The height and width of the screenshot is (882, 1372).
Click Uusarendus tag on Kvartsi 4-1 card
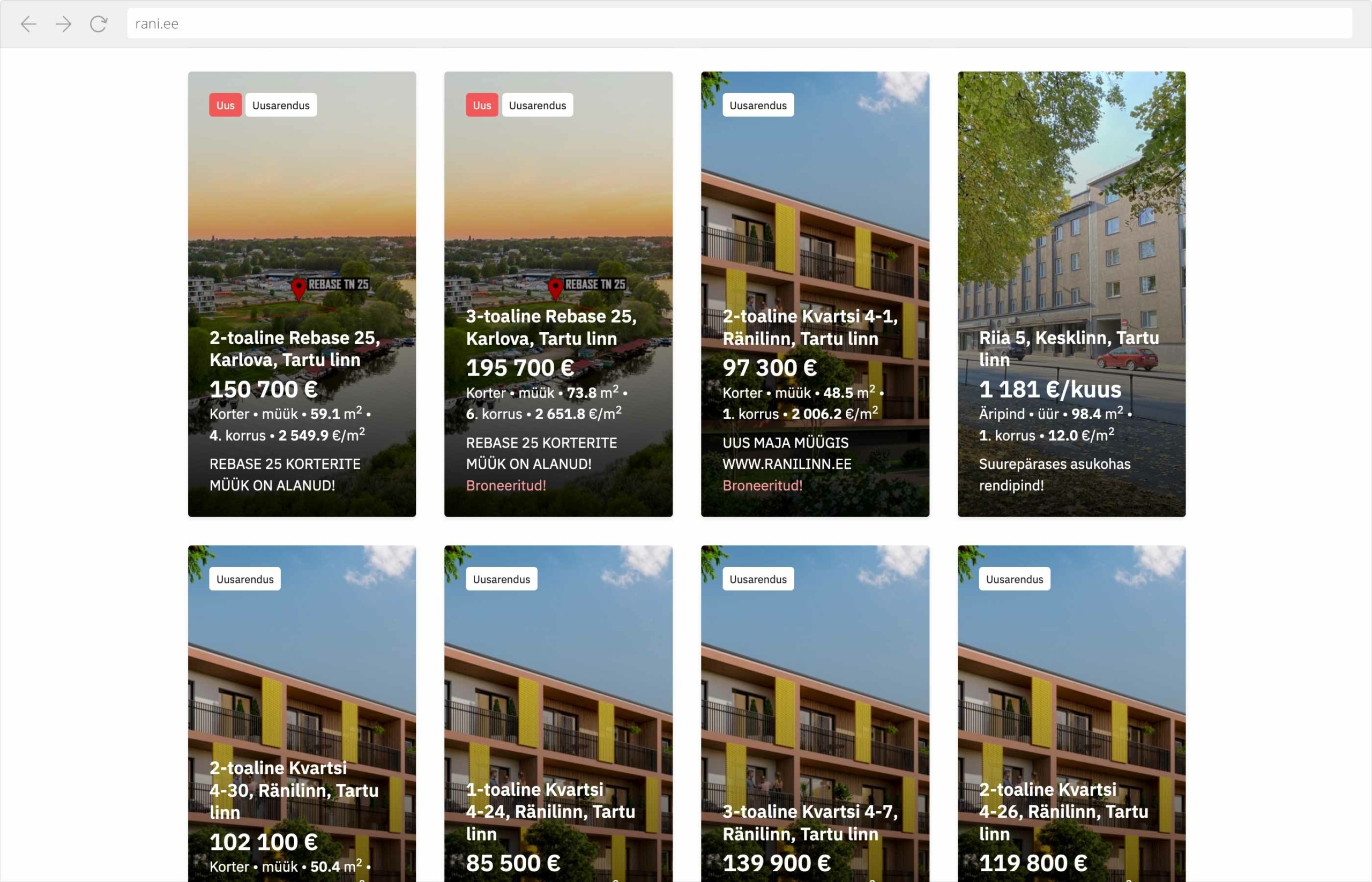[758, 105]
